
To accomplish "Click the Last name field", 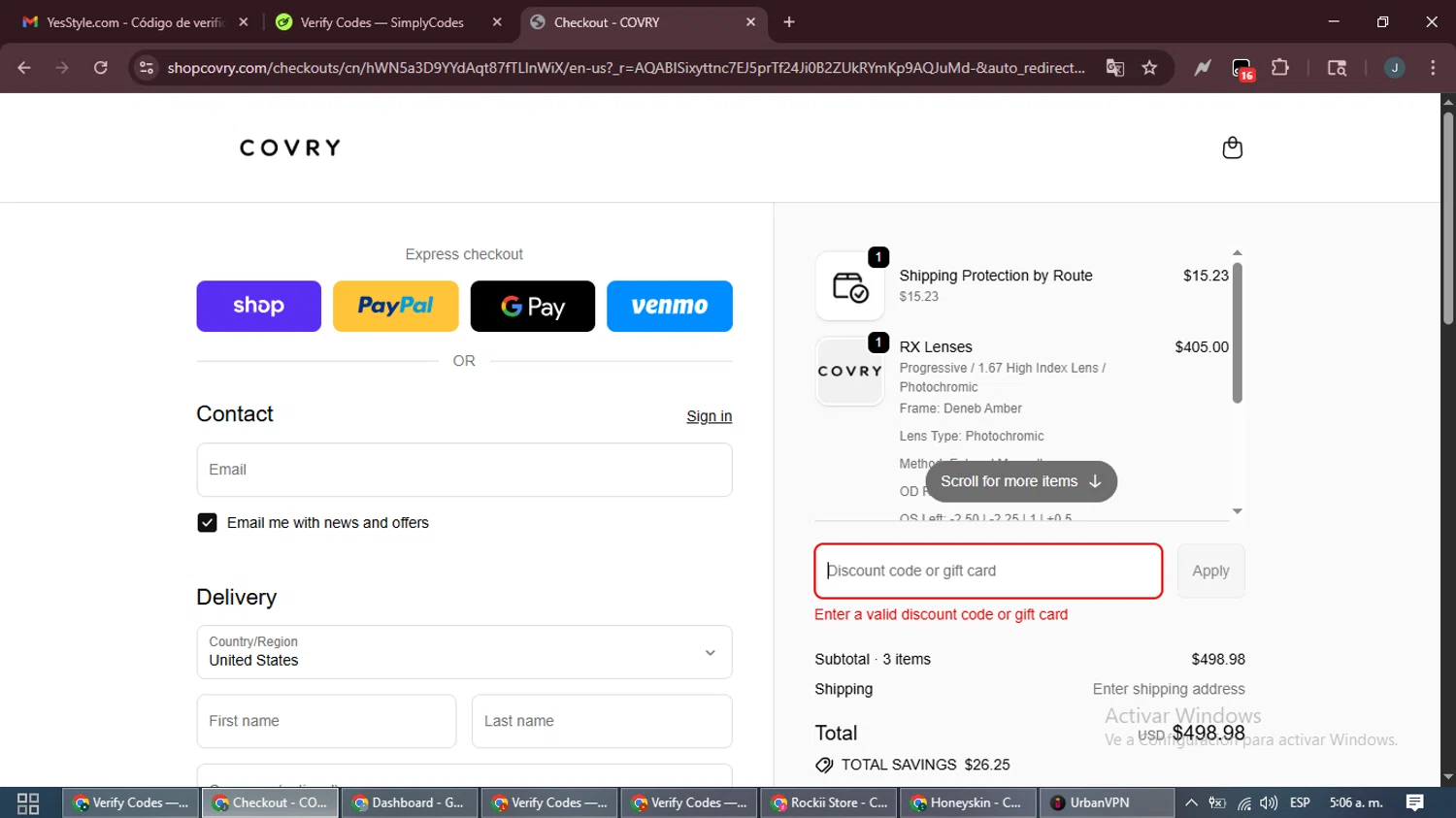I will (x=602, y=721).
